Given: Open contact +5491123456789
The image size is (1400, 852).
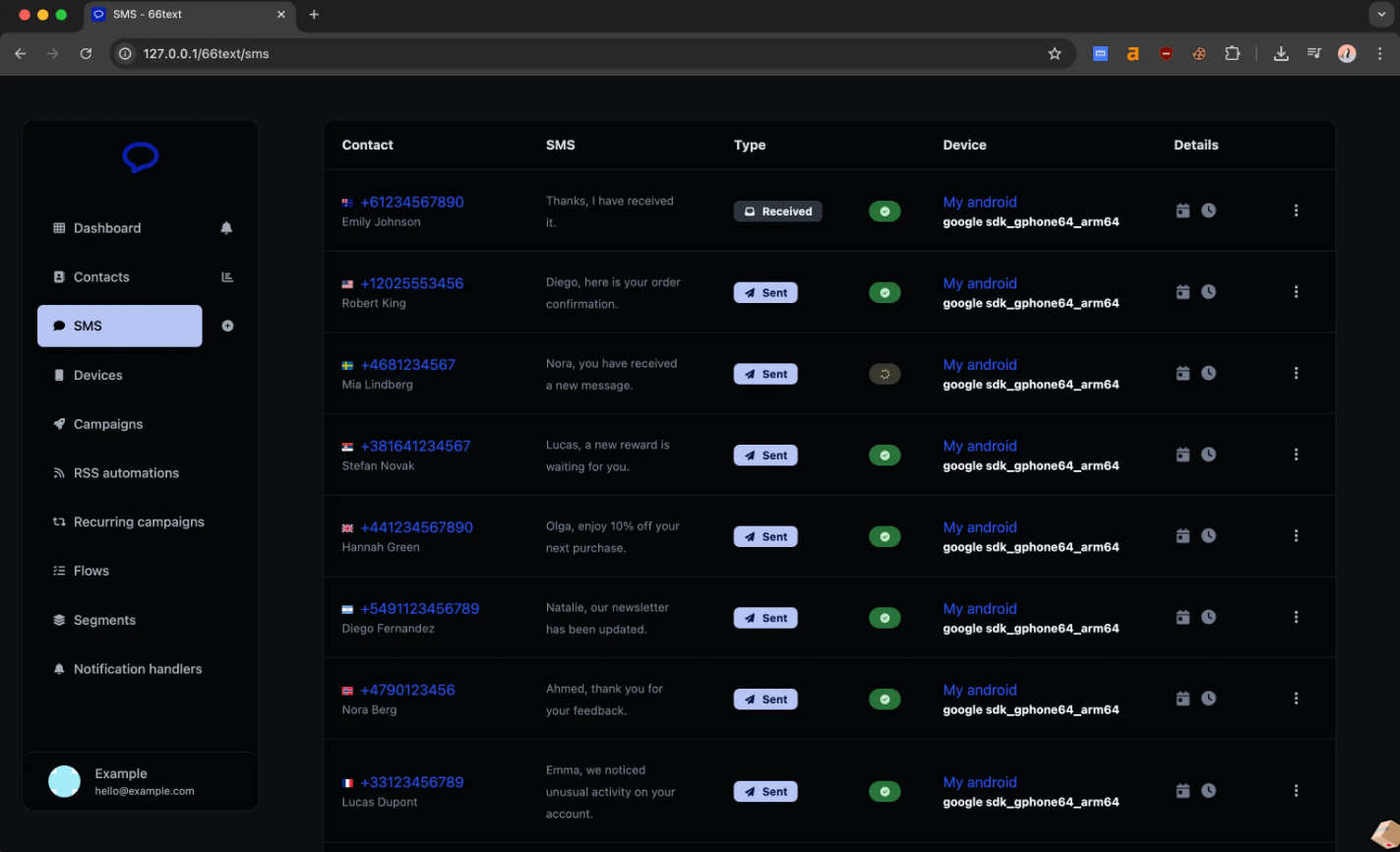Looking at the screenshot, I should [x=419, y=609].
